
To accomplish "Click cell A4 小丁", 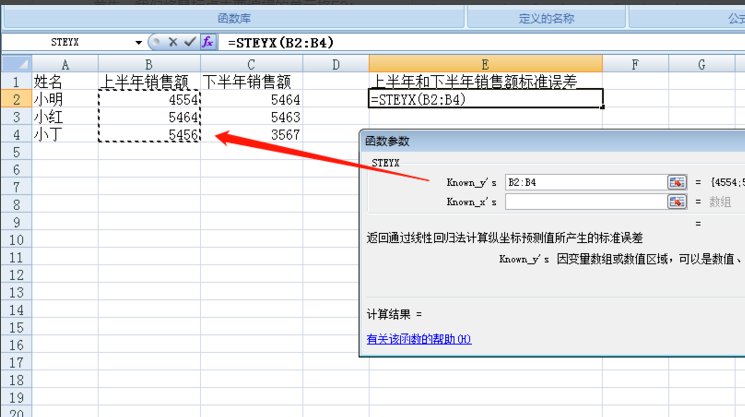I will 65,135.
